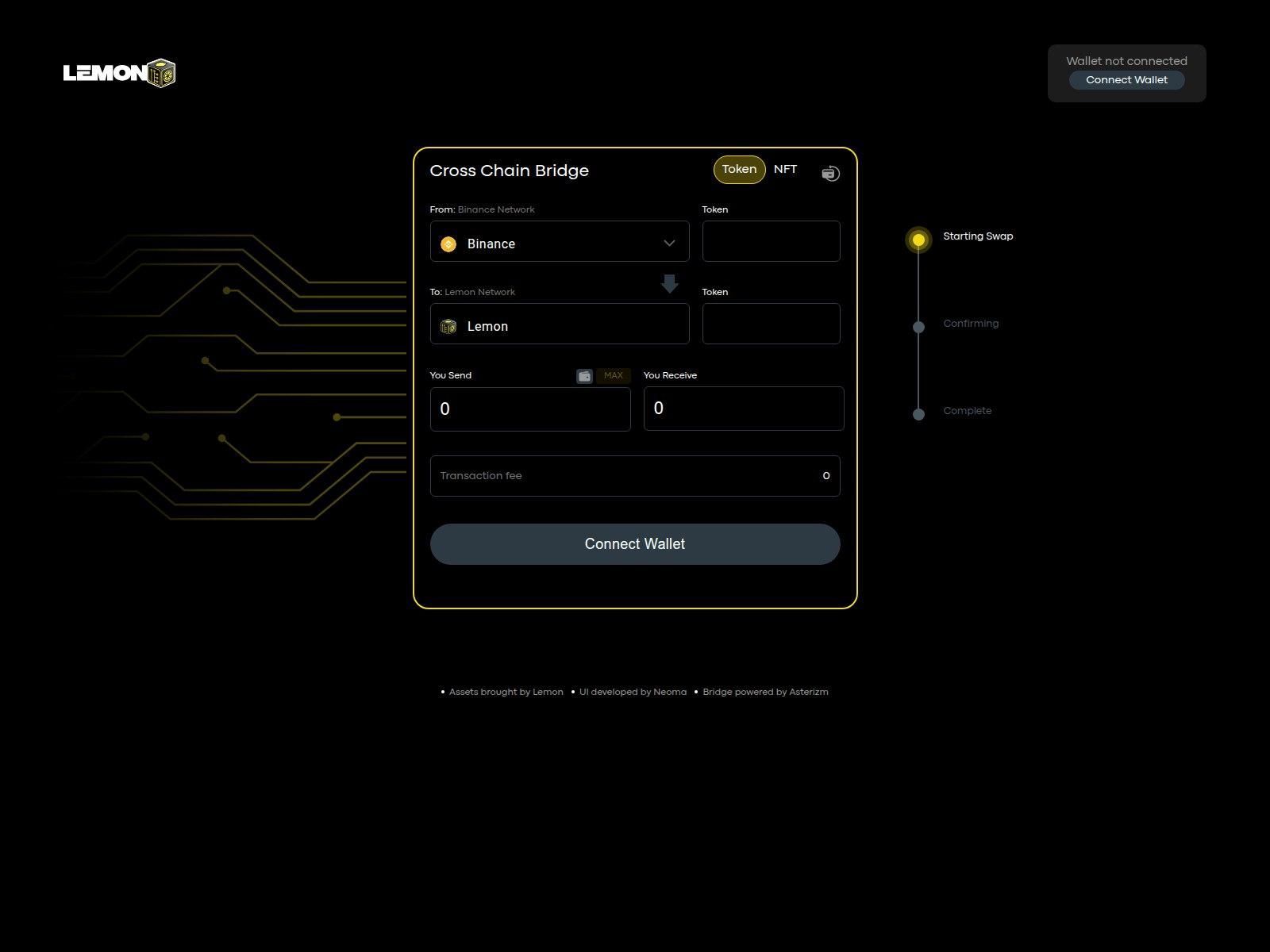This screenshot has height=952, width=1270.
Task: Expand the Binance network dropdown chevron
Action: click(669, 243)
